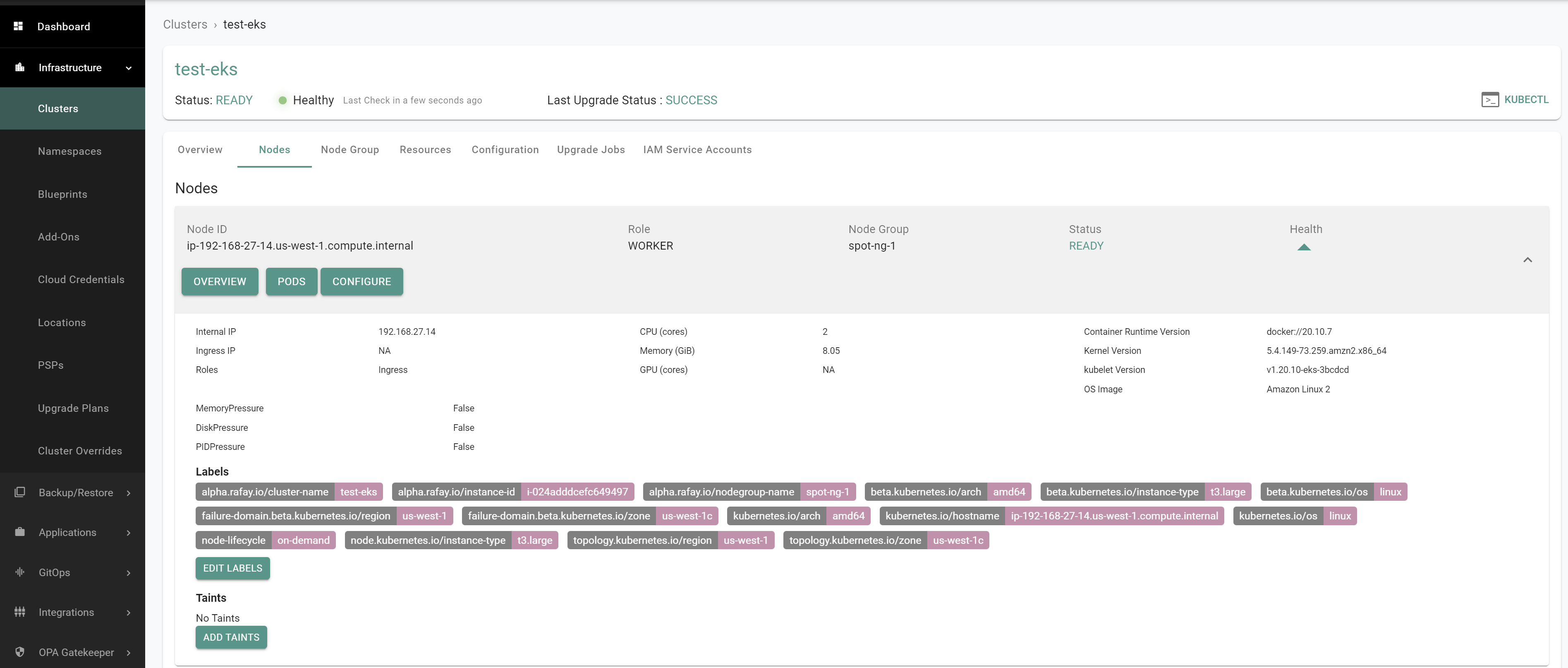Collapse the node details chevron
The height and width of the screenshot is (668, 1568).
click(1527, 260)
